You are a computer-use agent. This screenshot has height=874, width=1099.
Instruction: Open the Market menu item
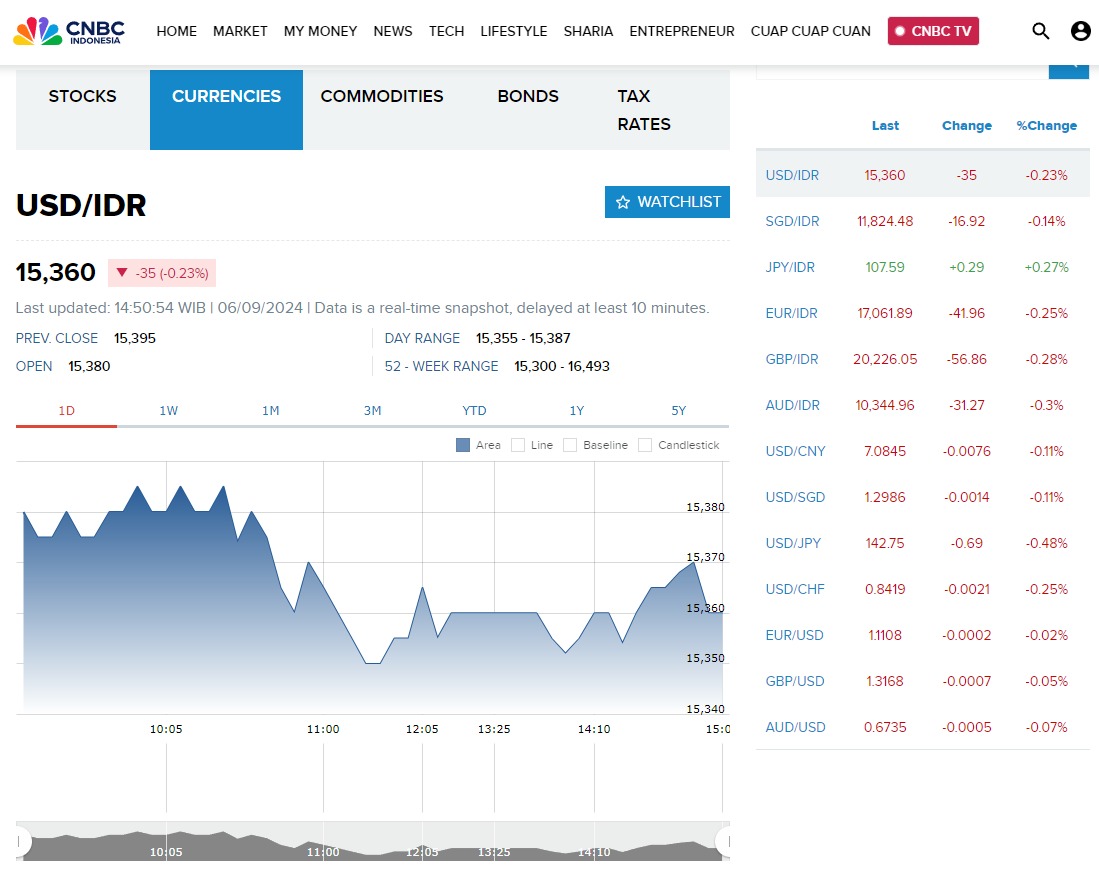click(240, 31)
